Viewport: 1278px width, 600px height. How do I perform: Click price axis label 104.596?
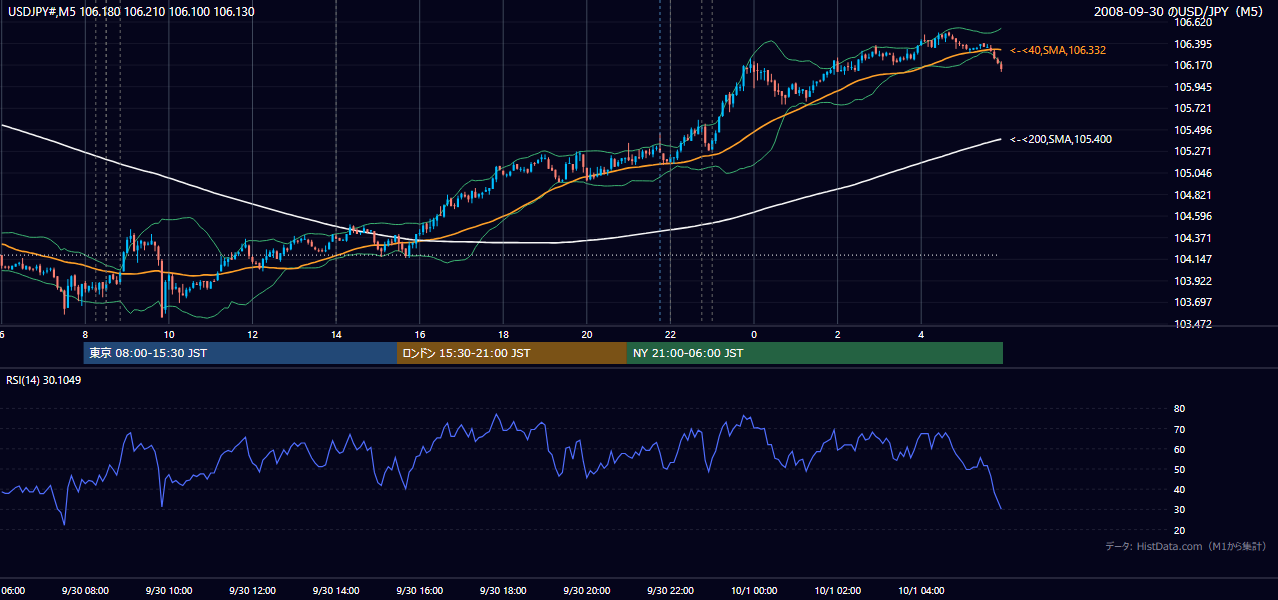tap(1194, 216)
